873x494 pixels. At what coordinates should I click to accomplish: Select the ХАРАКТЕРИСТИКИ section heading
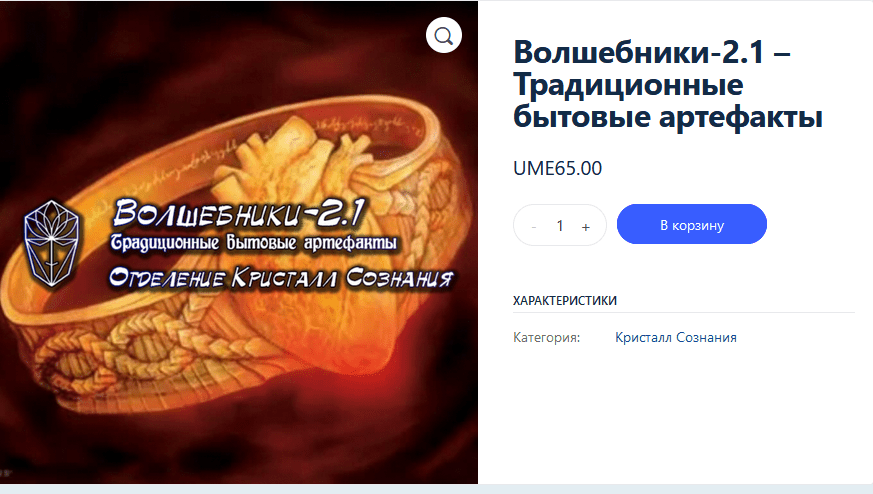pos(565,301)
